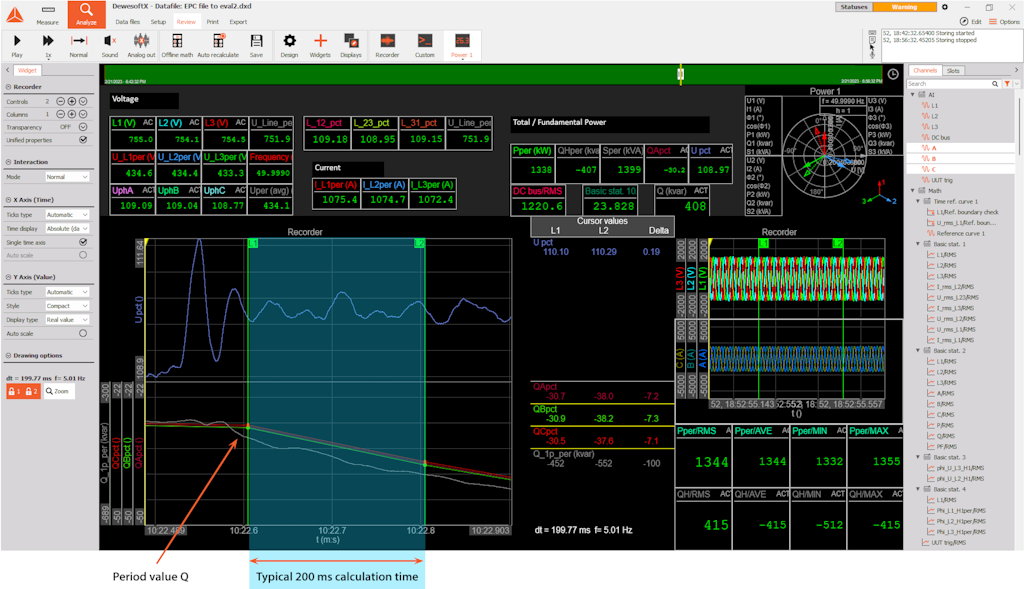Open the Displays icon in toolbar
This screenshot has height=589, width=1024.
point(351,40)
